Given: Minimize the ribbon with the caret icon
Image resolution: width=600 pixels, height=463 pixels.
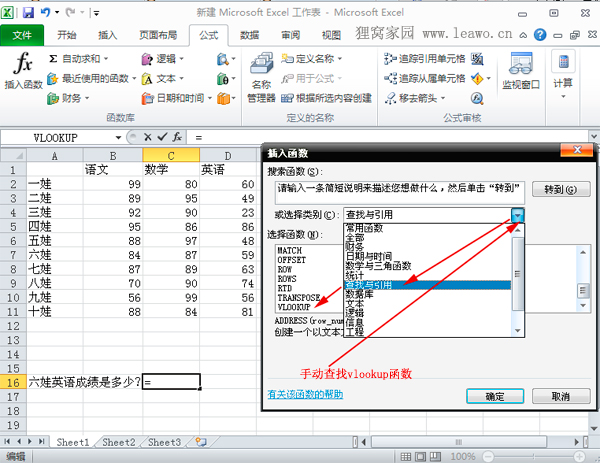Looking at the screenshot, I should coord(523,35).
